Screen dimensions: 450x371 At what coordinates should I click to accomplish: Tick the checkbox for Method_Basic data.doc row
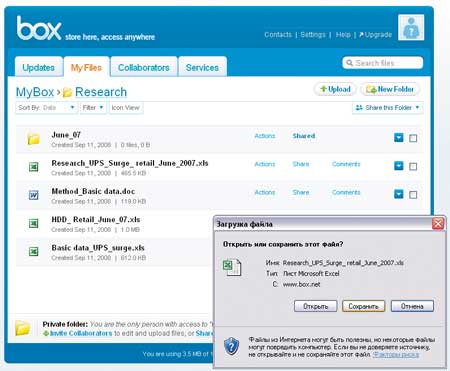[x=413, y=195]
